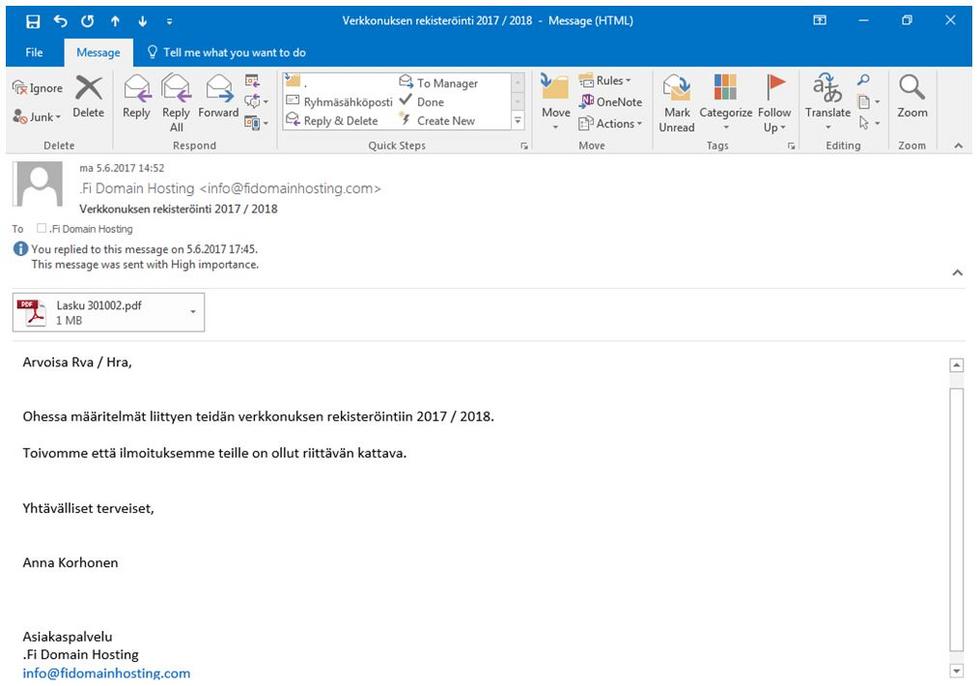The image size is (980, 686).
Task: Open attachment options dropdown arrow
Action: click(193, 312)
